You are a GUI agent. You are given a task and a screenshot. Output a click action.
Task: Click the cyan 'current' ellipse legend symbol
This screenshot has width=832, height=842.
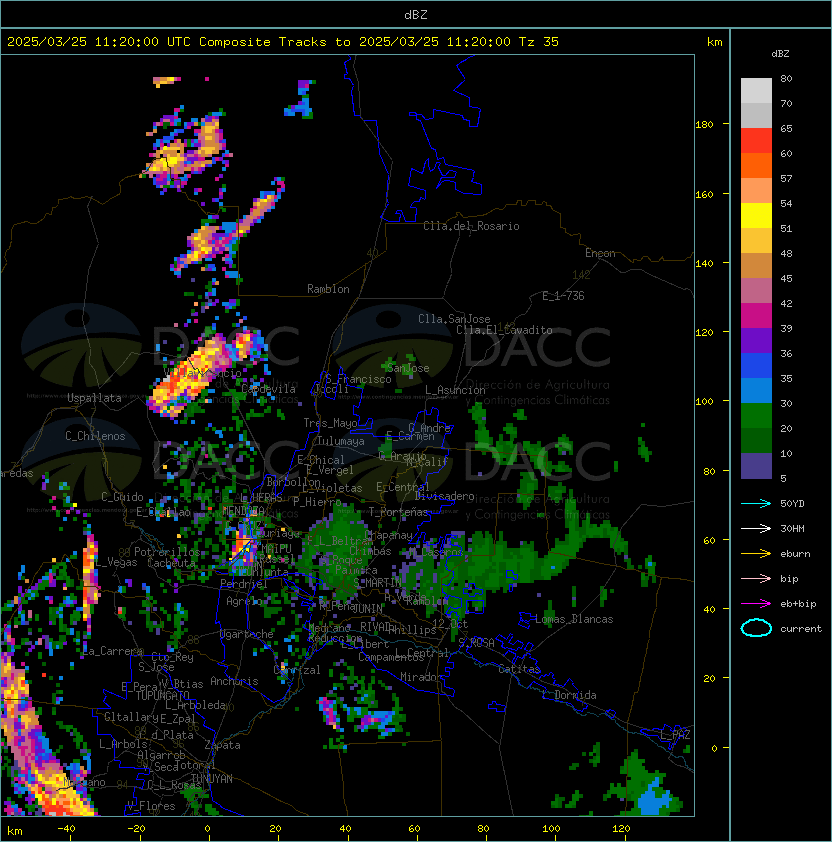click(x=756, y=628)
